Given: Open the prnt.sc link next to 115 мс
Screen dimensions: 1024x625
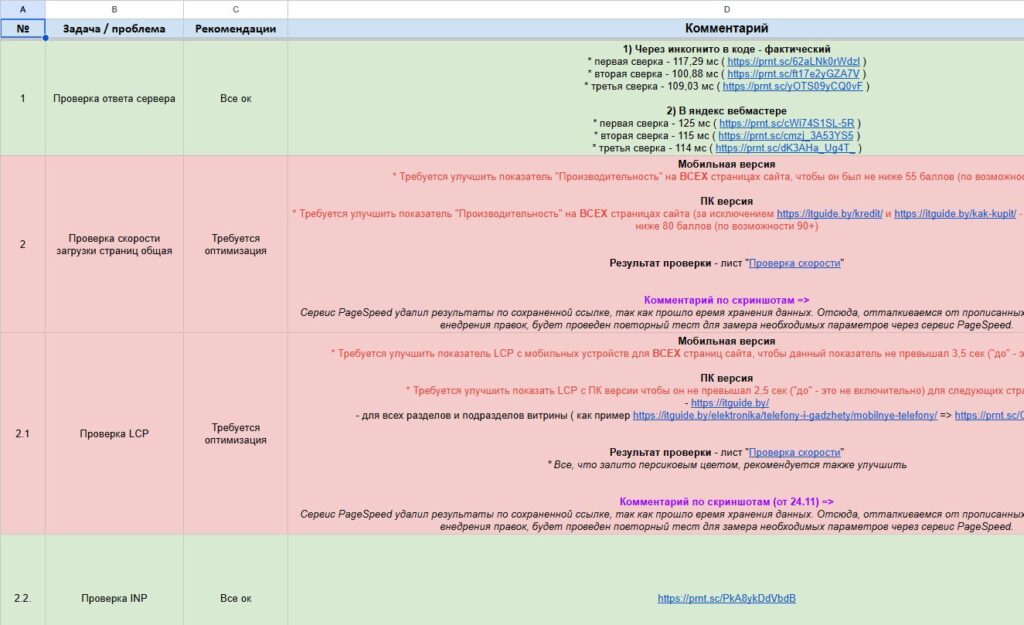Looking at the screenshot, I should pyautogui.click(x=786, y=136).
